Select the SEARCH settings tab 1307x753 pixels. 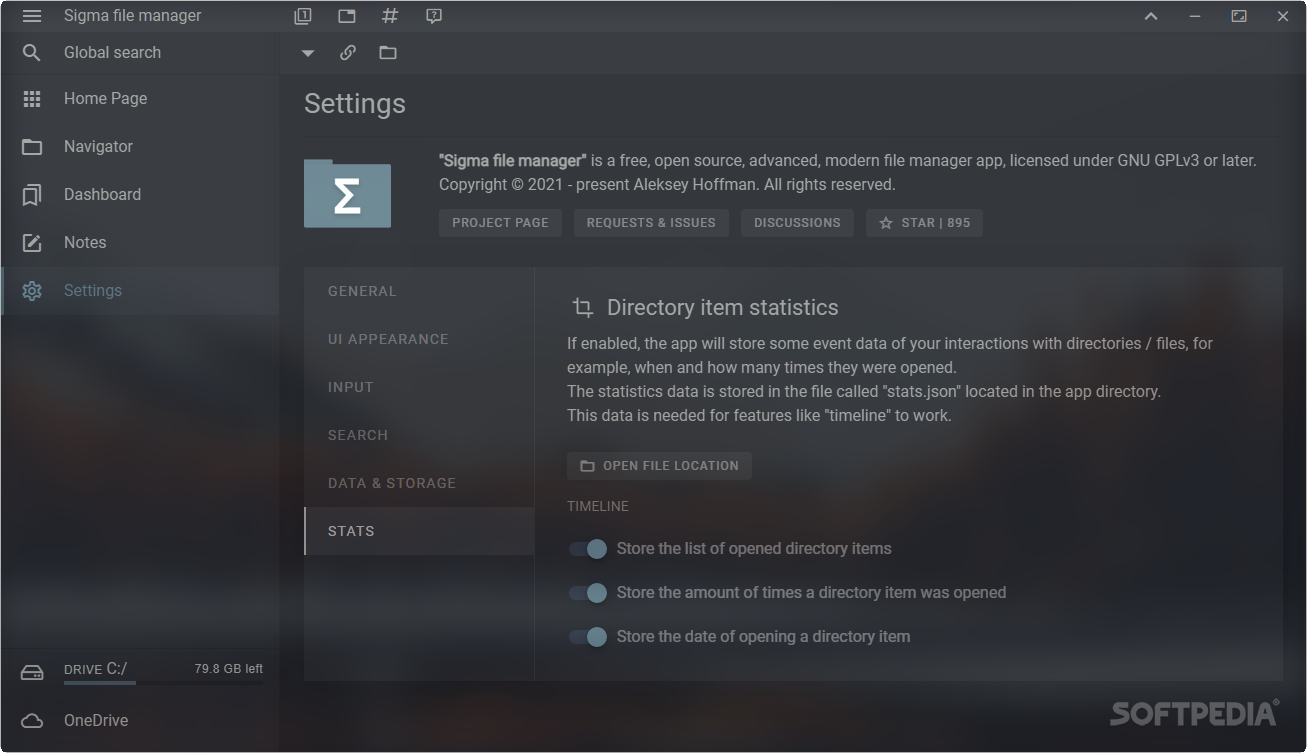pos(419,435)
